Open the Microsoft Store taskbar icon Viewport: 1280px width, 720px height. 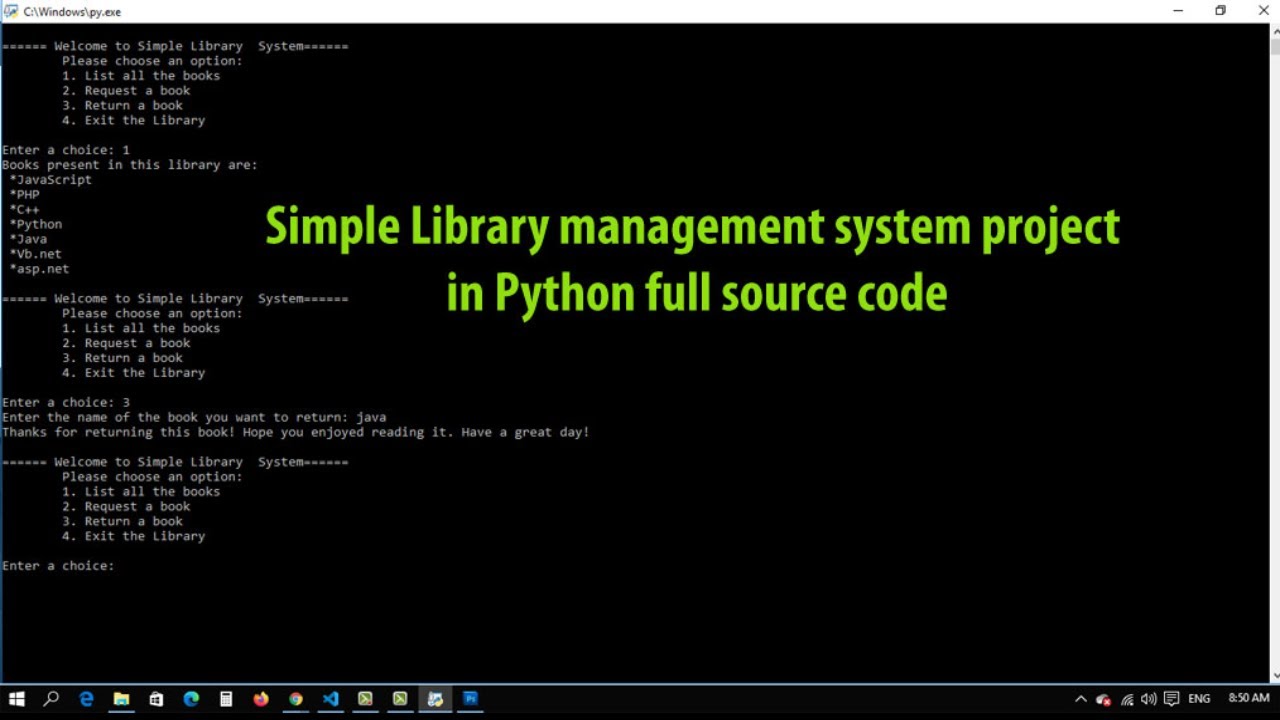156,699
